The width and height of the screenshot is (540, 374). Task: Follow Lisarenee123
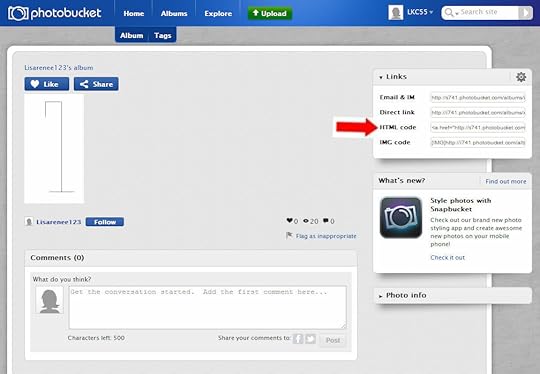(105, 222)
